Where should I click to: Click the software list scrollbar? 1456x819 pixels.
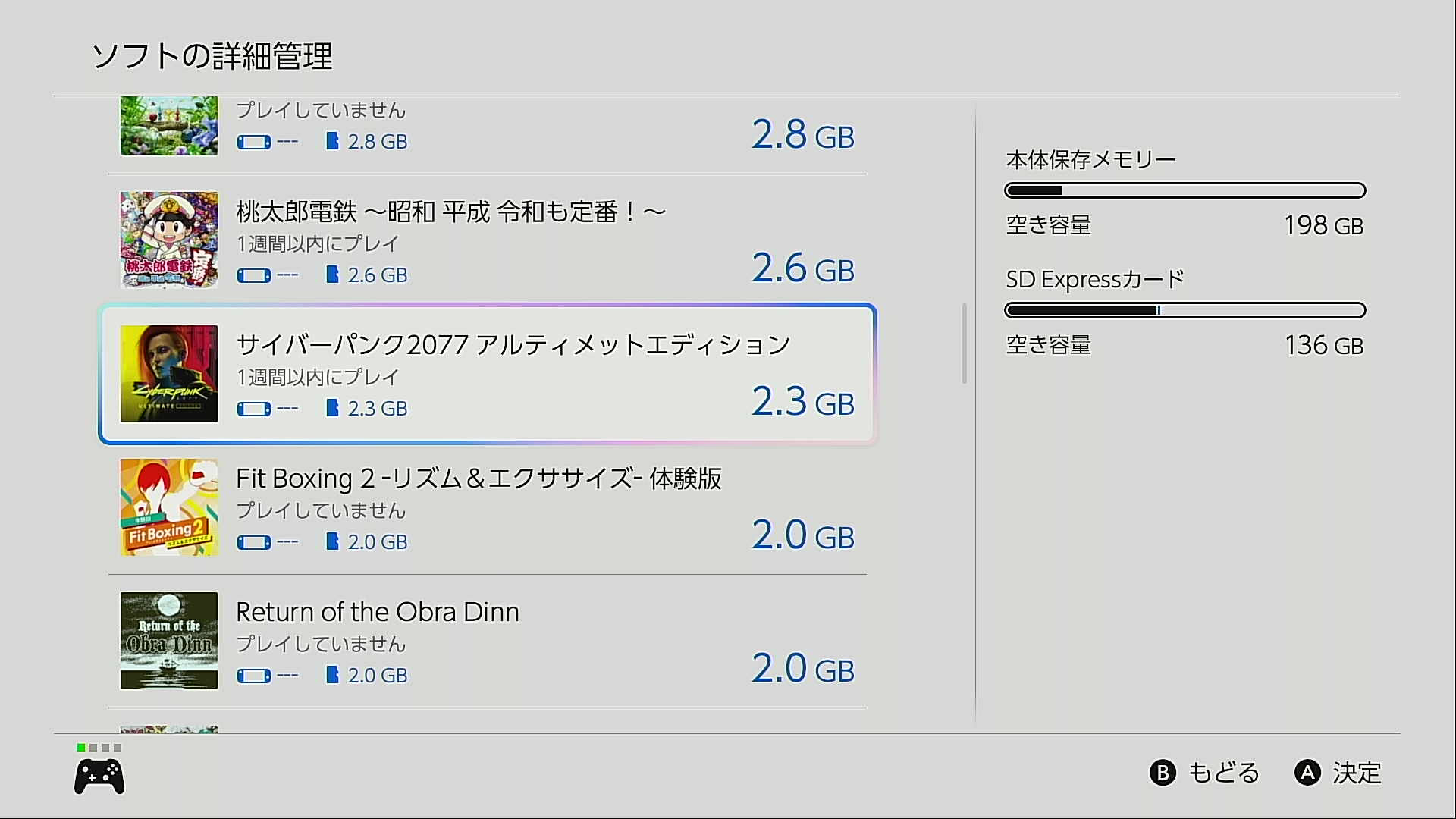965,344
